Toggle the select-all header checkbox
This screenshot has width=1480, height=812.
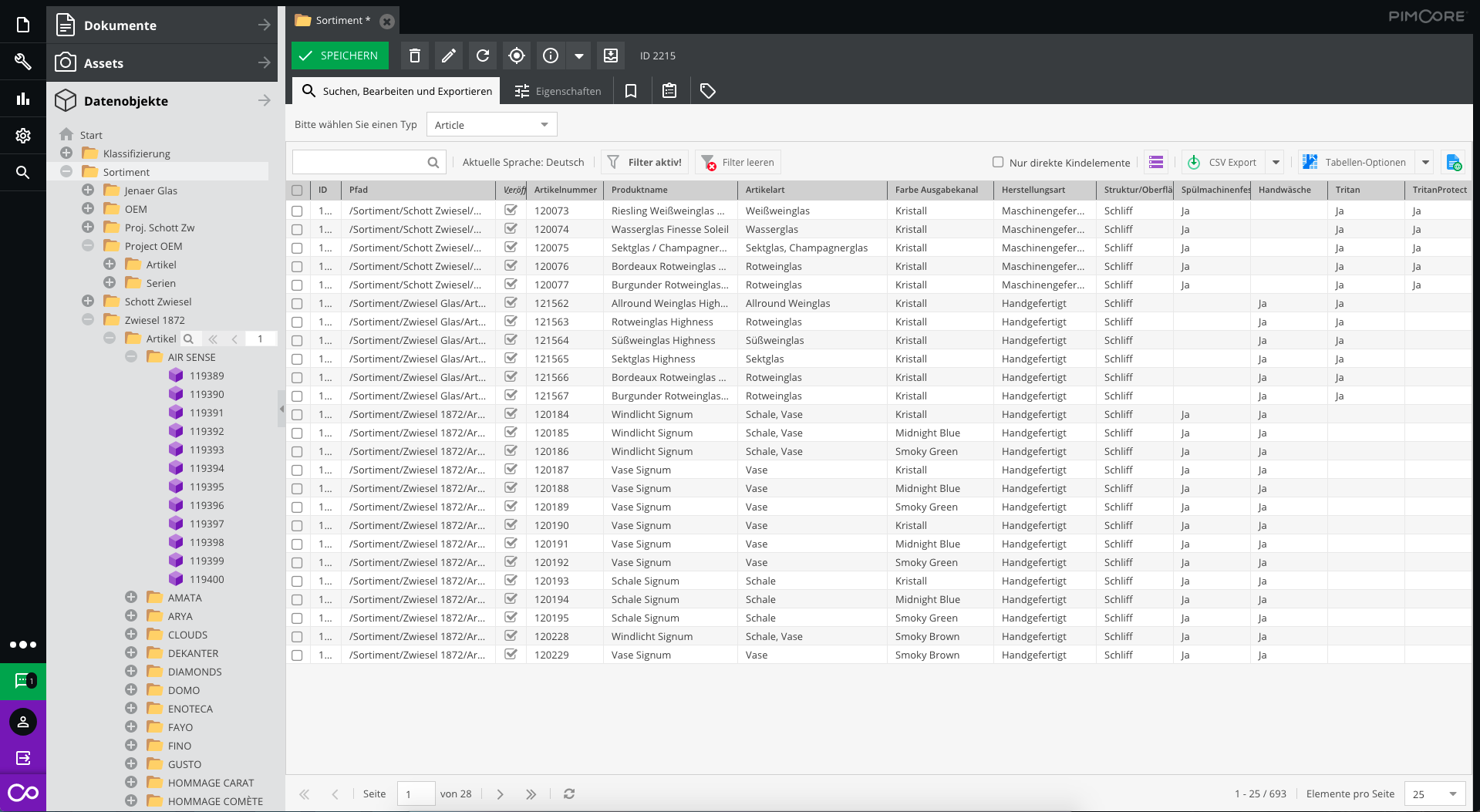(x=297, y=190)
